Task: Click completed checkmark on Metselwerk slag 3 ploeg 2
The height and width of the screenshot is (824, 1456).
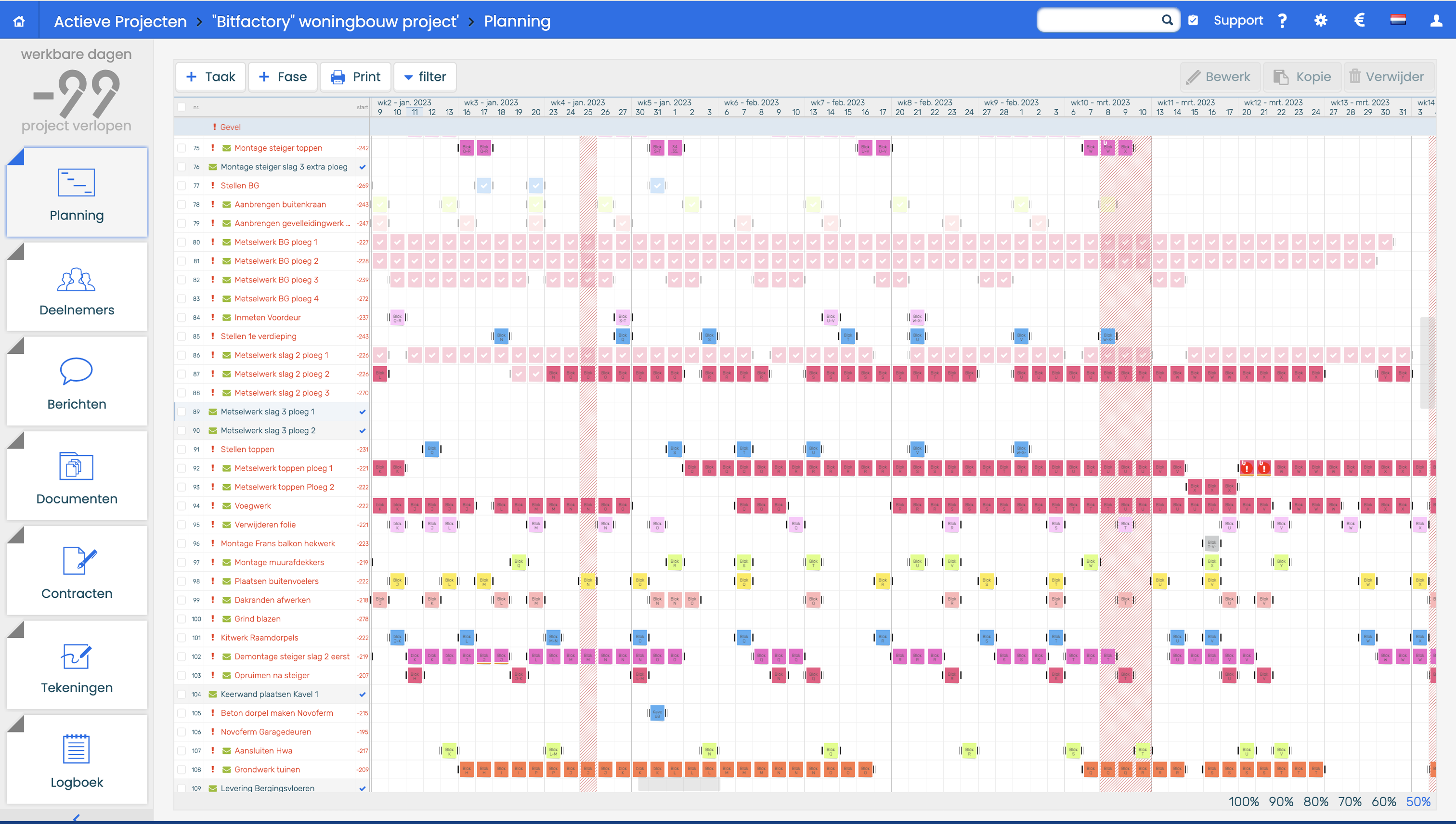Action: (x=362, y=431)
